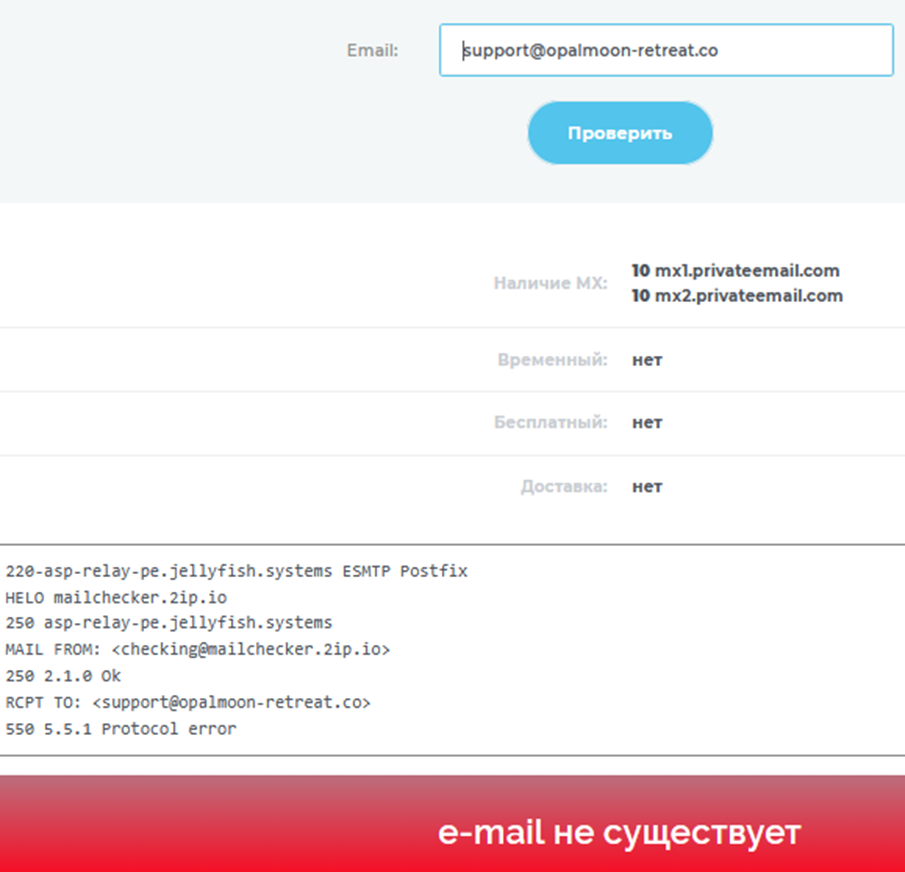The height and width of the screenshot is (872, 905).
Task: Click the нет value beside Бесплатный
Action: tap(647, 423)
